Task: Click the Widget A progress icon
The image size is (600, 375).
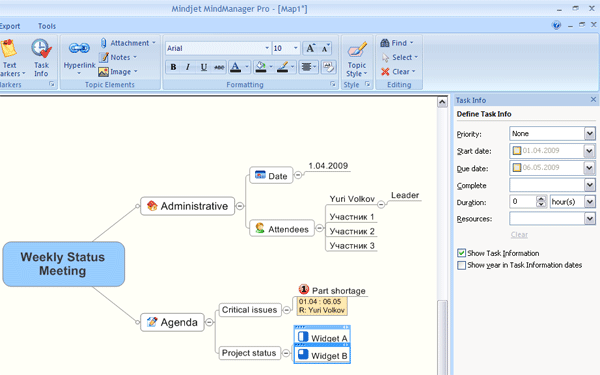Action: (303, 336)
